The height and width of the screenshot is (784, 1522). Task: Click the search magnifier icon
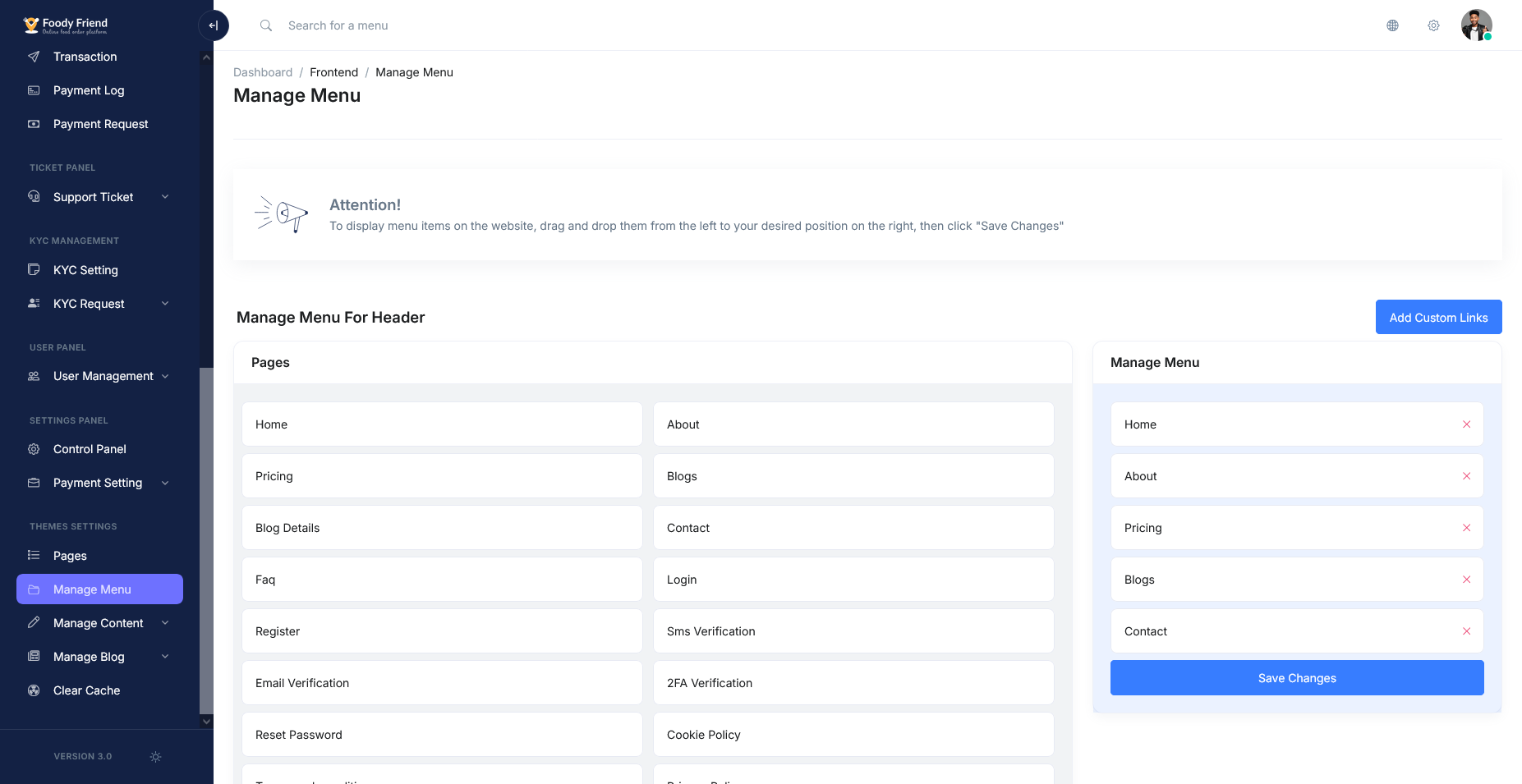coord(266,25)
